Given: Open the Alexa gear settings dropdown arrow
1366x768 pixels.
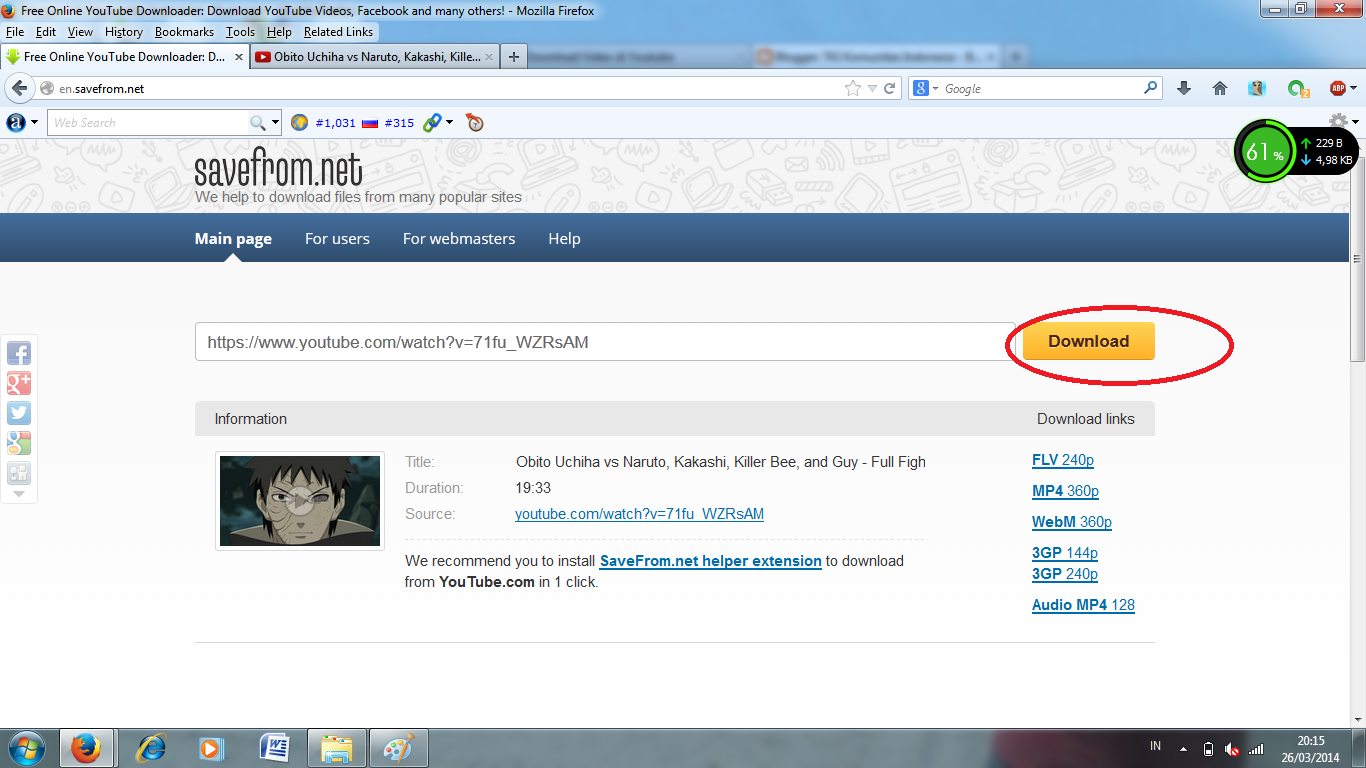Looking at the screenshot, I should point(1355,122).
